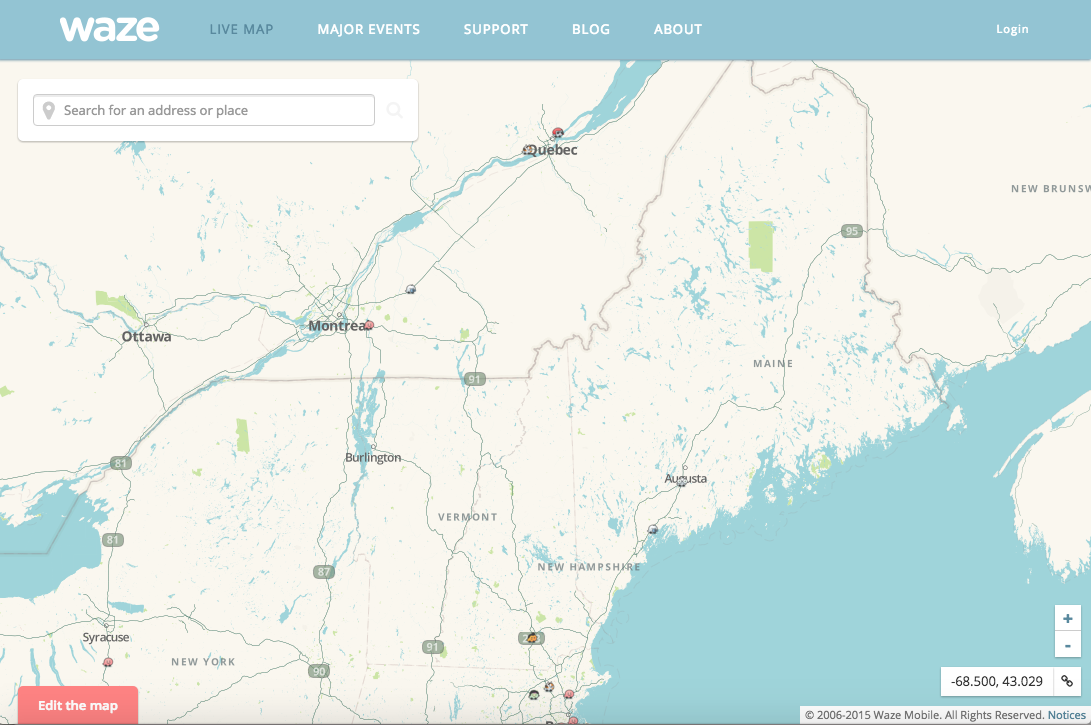1091x725 pixels.
Task: Open the MAJOR EVENTS menu item
Action: (x=368, y=29)
